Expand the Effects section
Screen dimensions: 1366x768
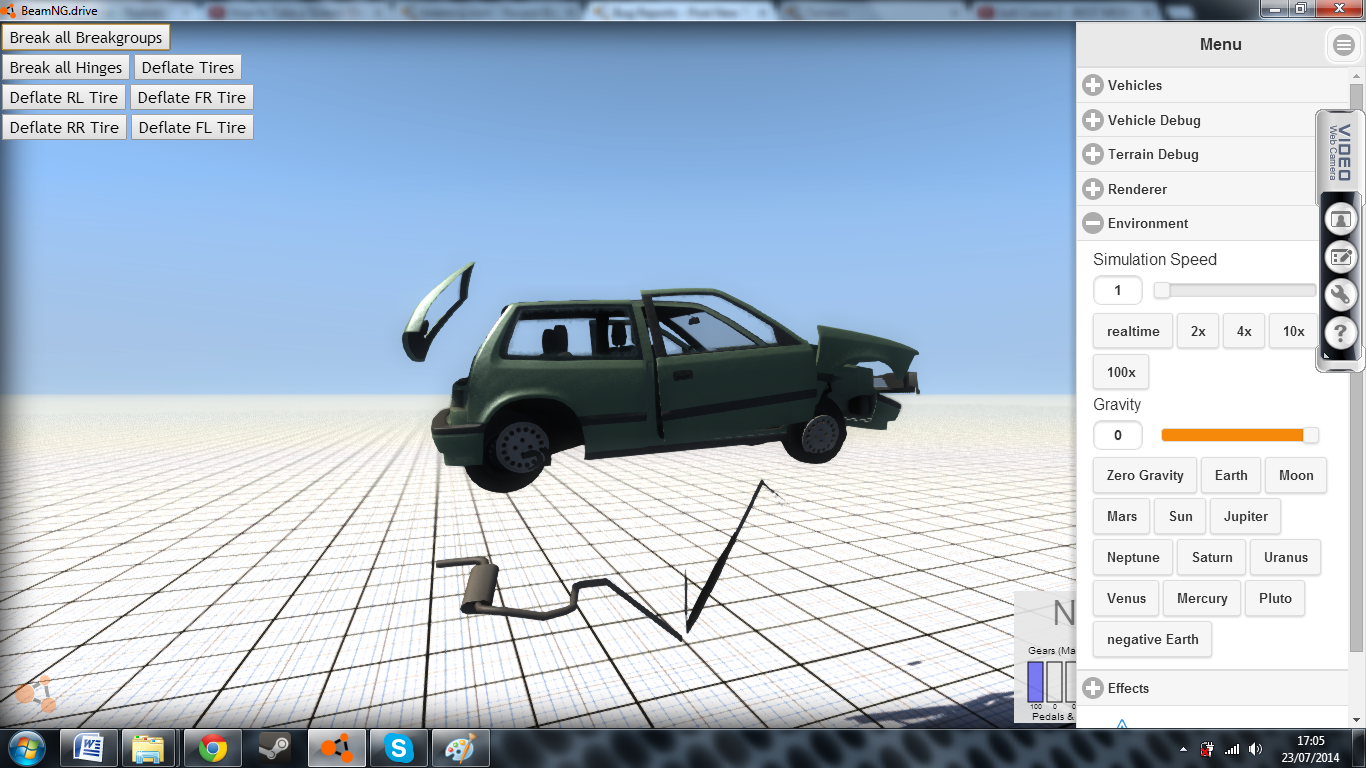coord(1213,688)
